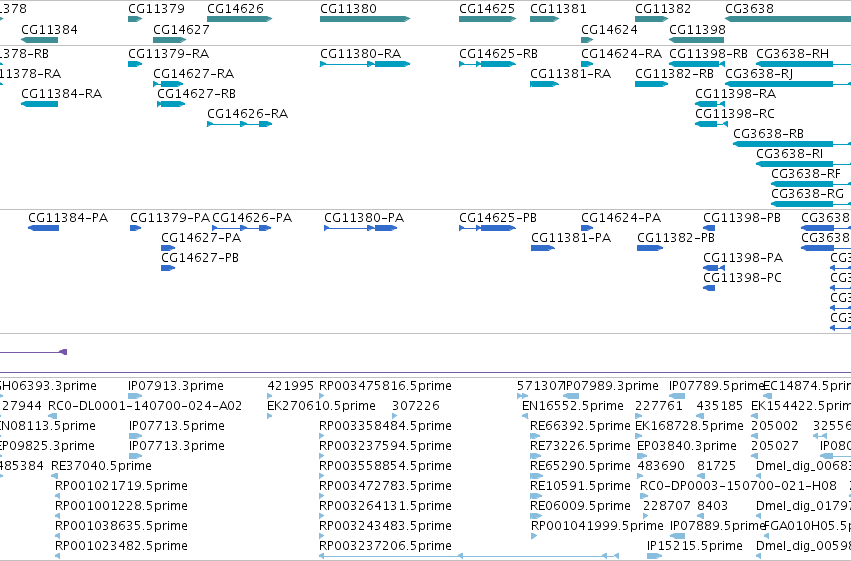Viewport: 851px width, 561px height.
Task: Select the CG11380 gene label
Action: coord(348,9)
